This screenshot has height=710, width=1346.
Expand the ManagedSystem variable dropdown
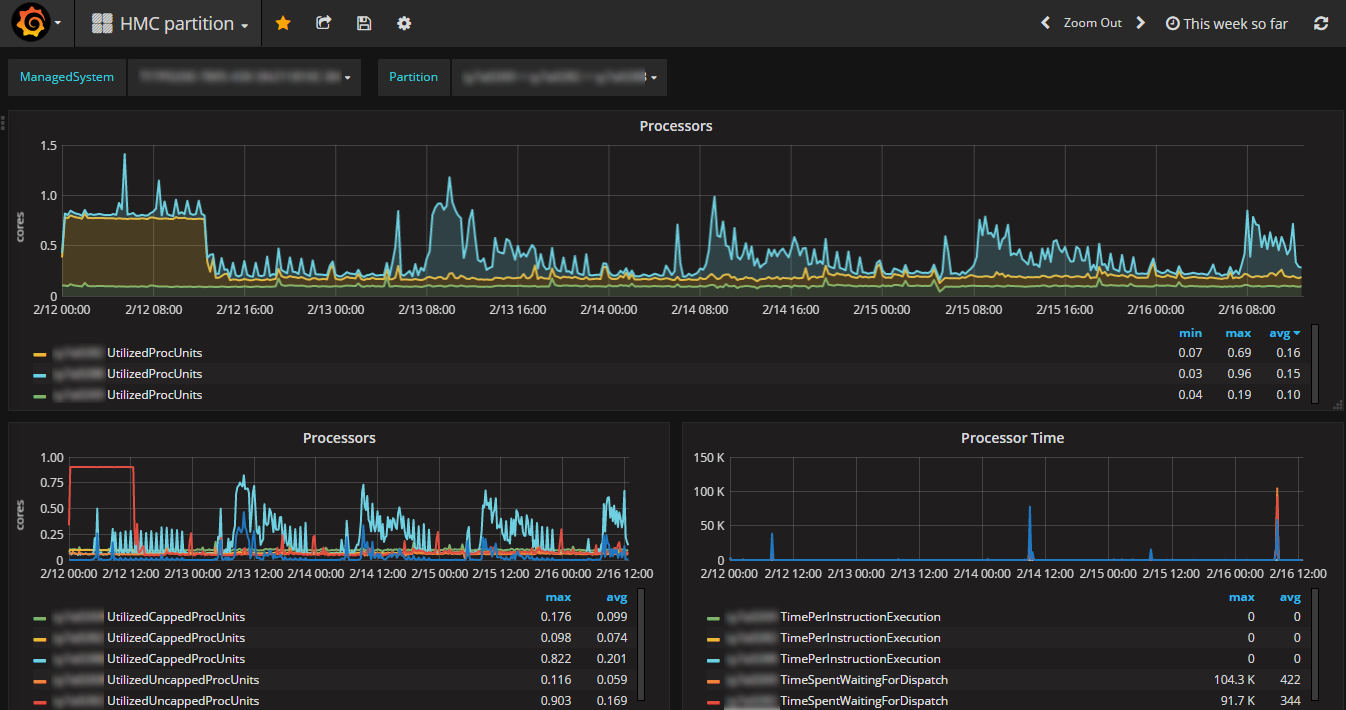pyautogui.click(x=244, y=77)
